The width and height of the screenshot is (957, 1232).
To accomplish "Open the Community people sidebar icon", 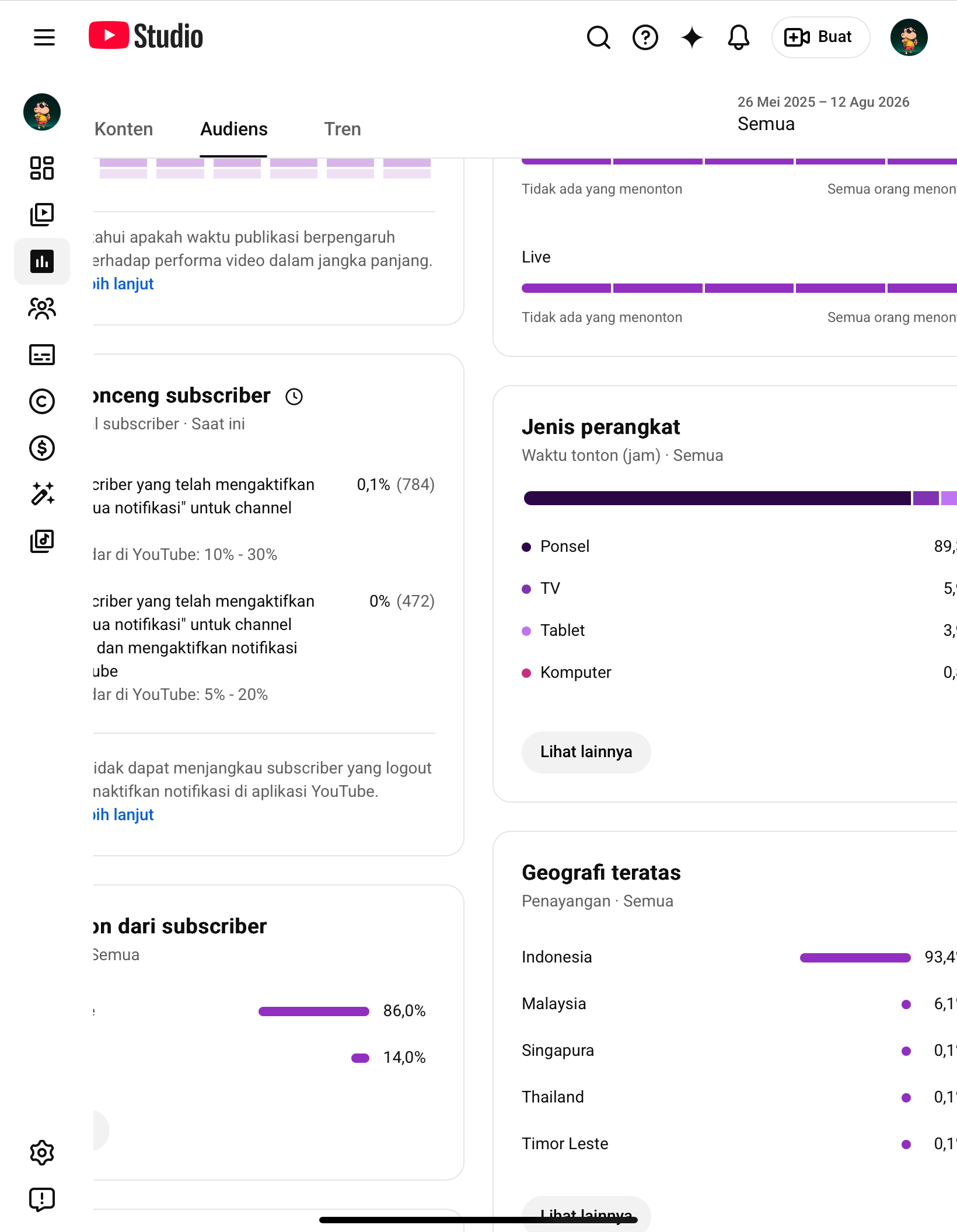I will click(x=42, y=308).
